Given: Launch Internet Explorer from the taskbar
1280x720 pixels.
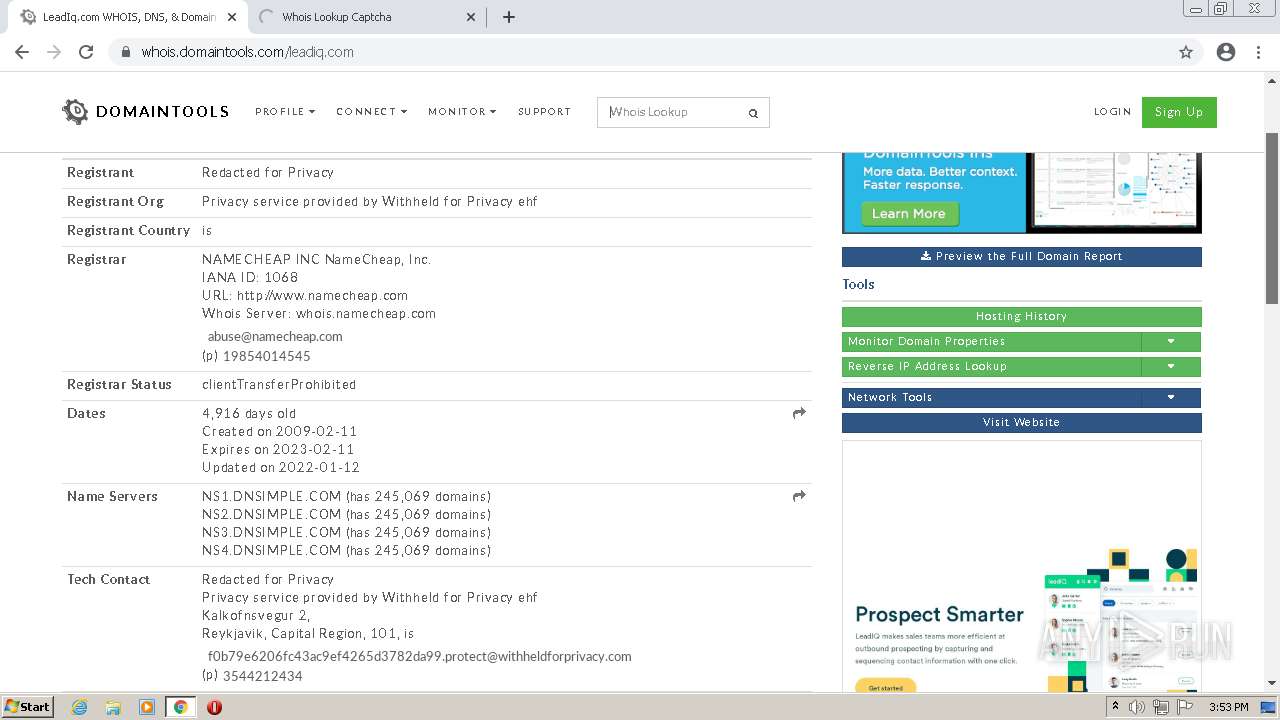Looking at the screenshot, I should [79, 707].
